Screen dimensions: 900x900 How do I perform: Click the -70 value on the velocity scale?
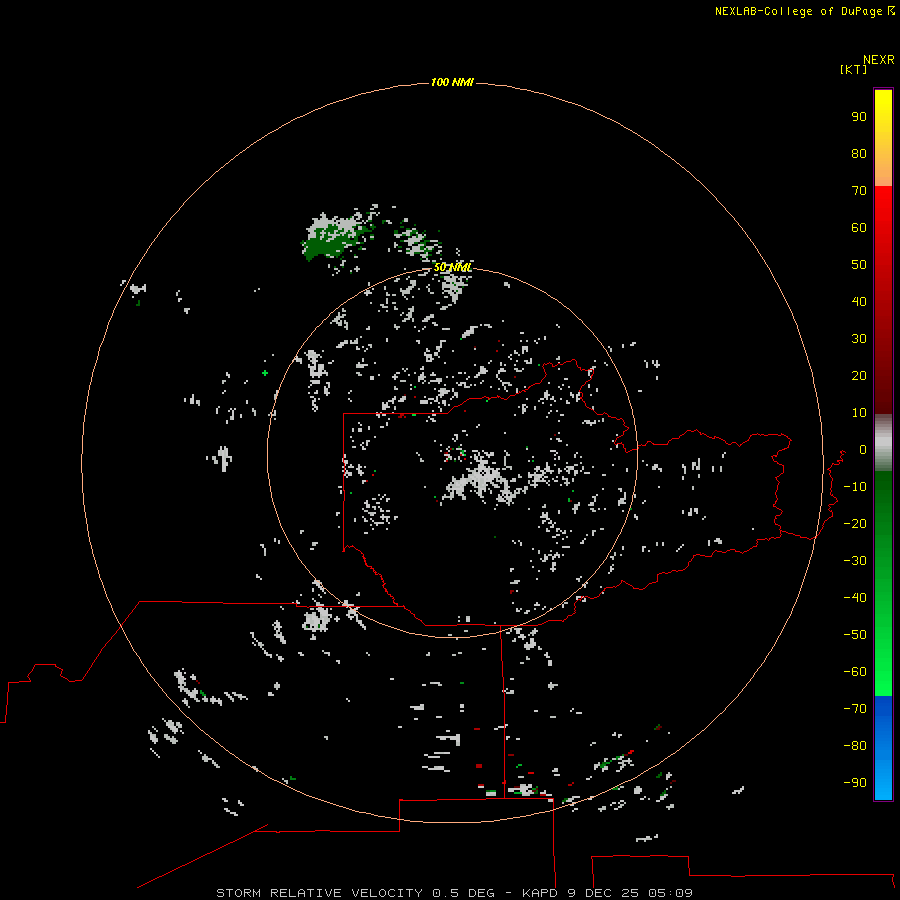855,708
